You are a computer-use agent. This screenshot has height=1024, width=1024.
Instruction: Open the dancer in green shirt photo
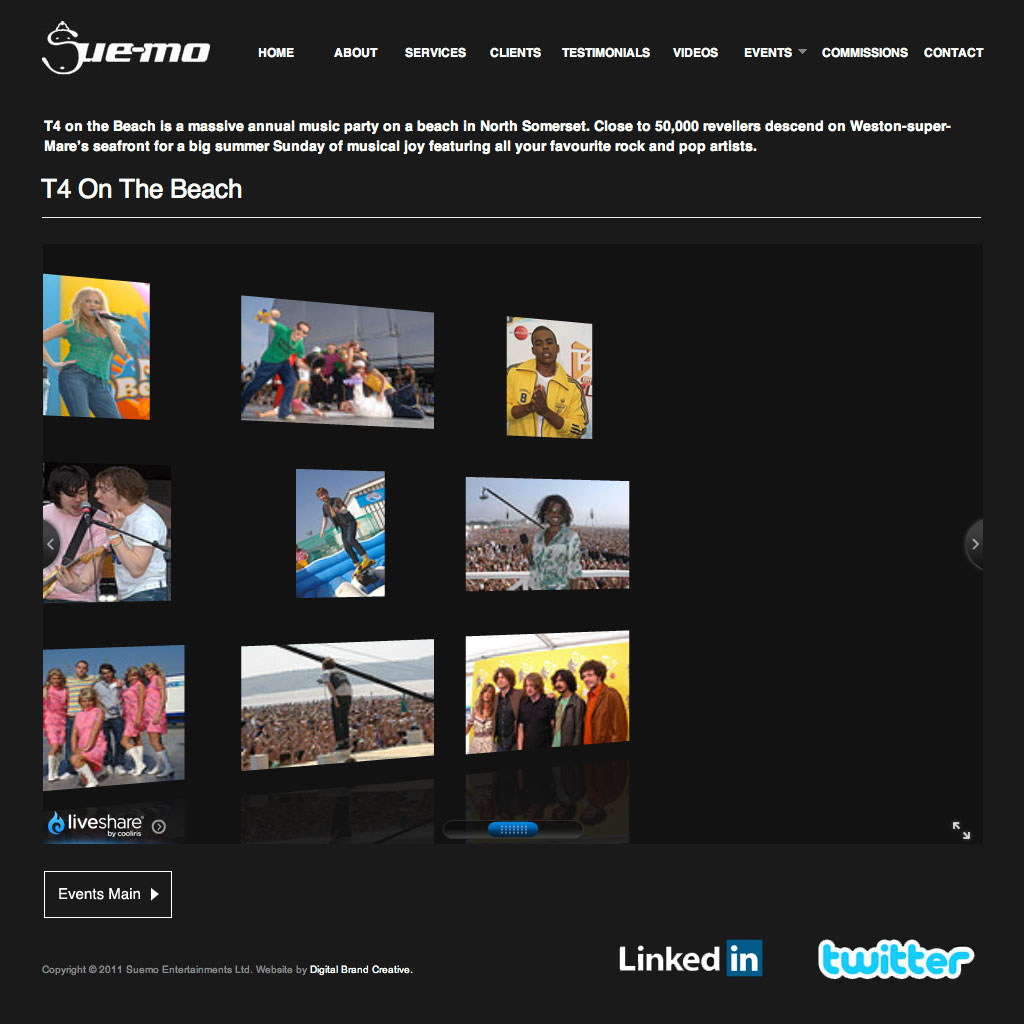coord(337,362)
